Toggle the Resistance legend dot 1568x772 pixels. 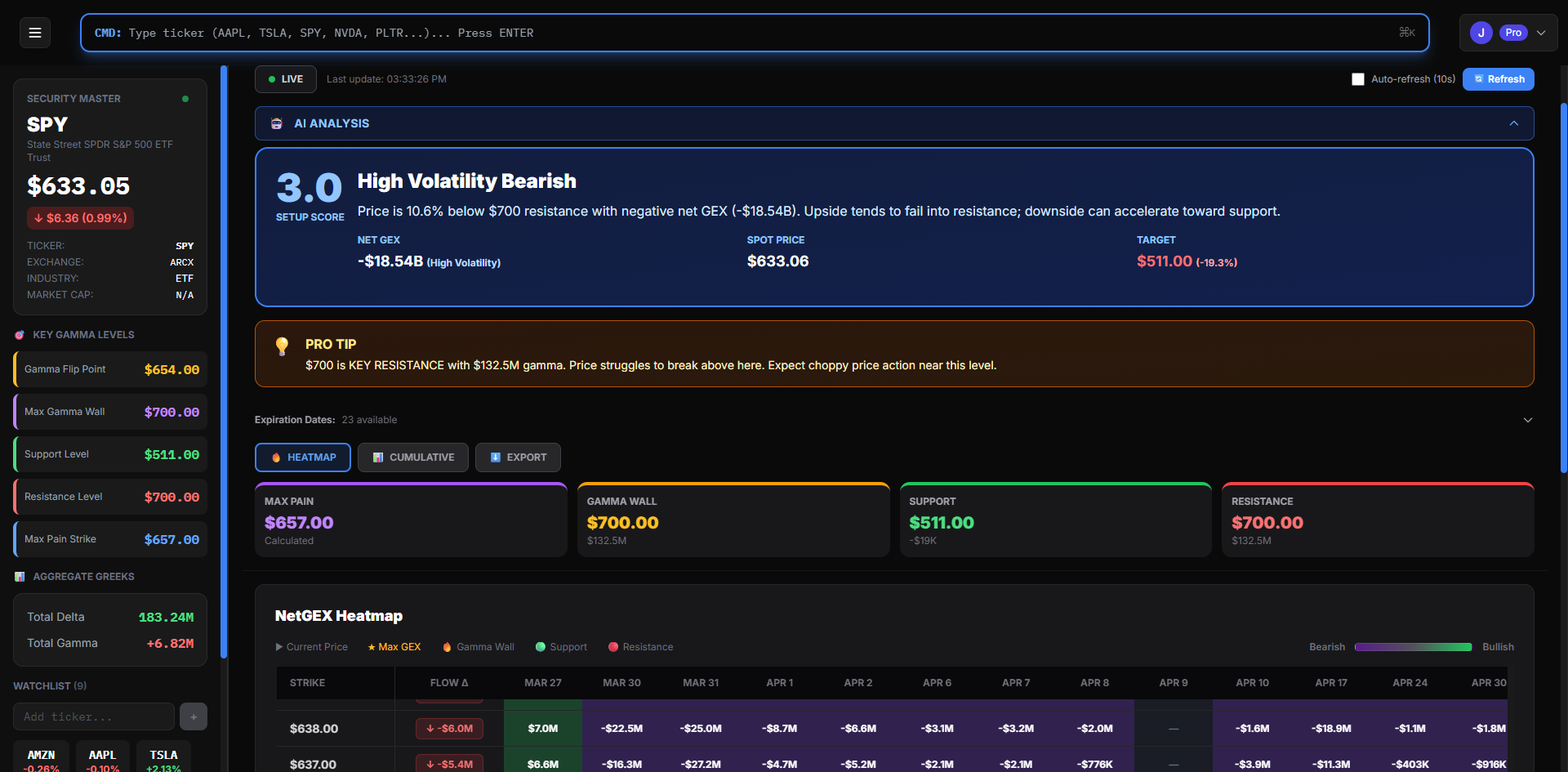613,647
